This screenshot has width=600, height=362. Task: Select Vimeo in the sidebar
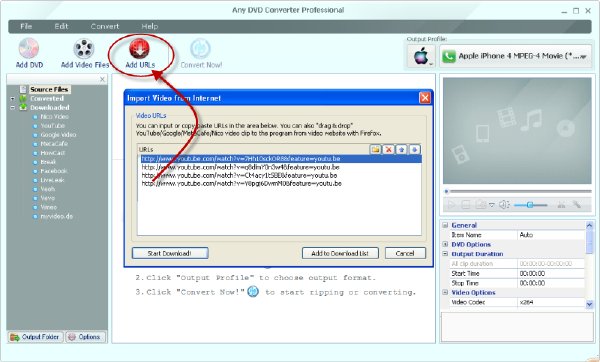click(x=49, y=207)
